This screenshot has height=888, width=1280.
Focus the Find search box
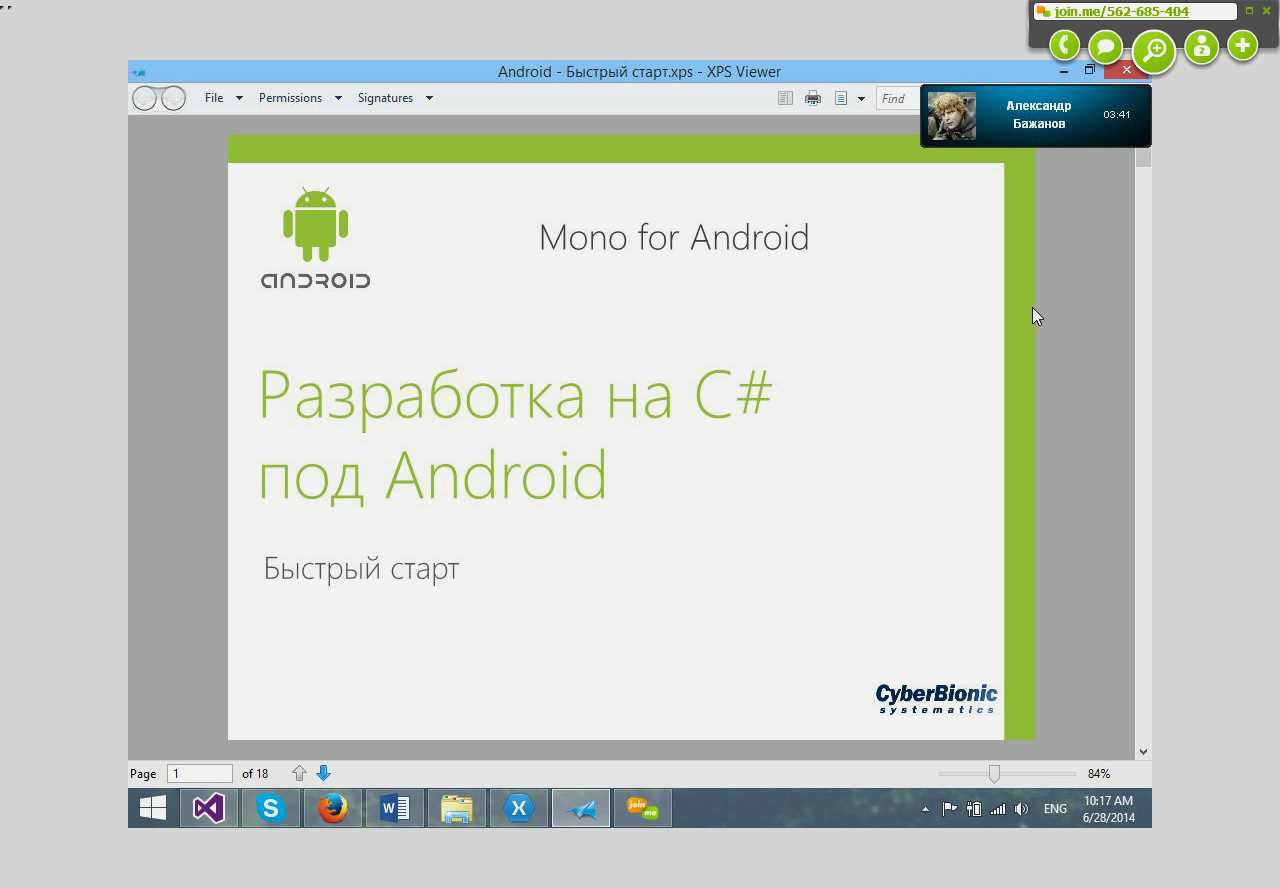898,98
